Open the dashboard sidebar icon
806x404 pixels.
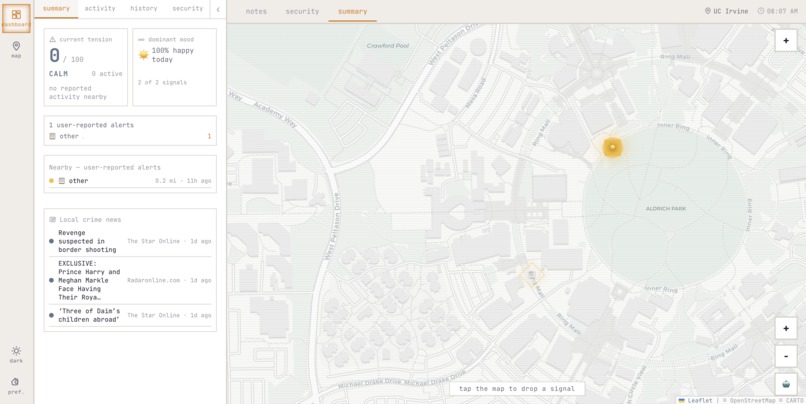(16, 18)
